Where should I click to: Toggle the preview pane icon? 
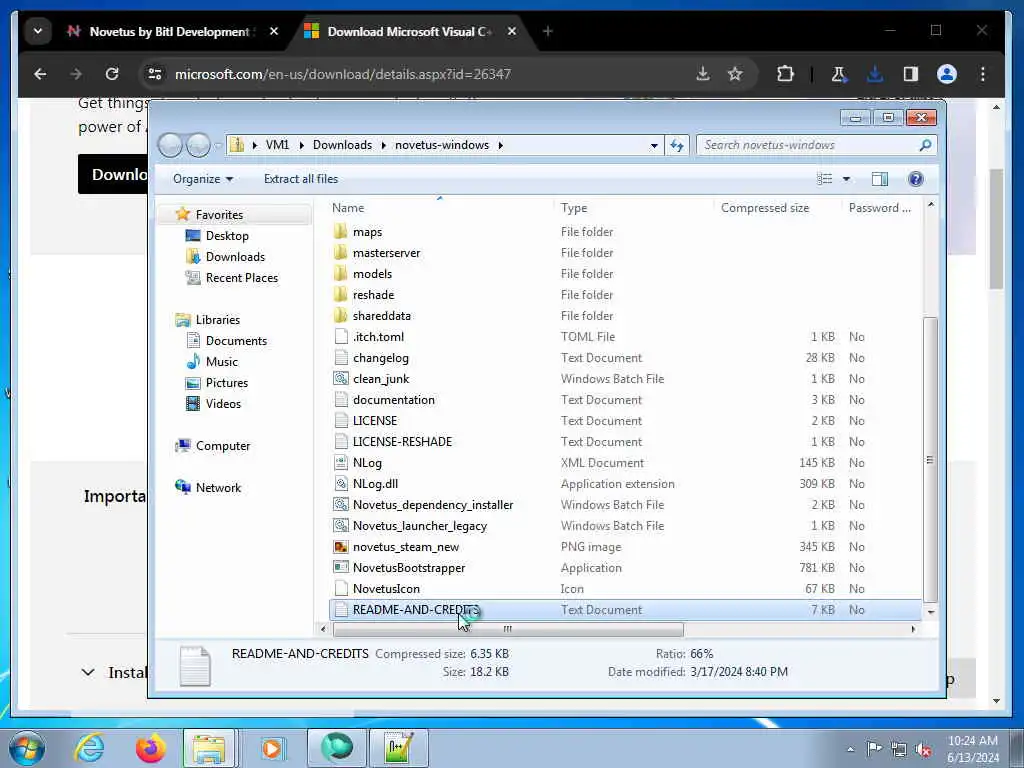[x=880, y=179]
